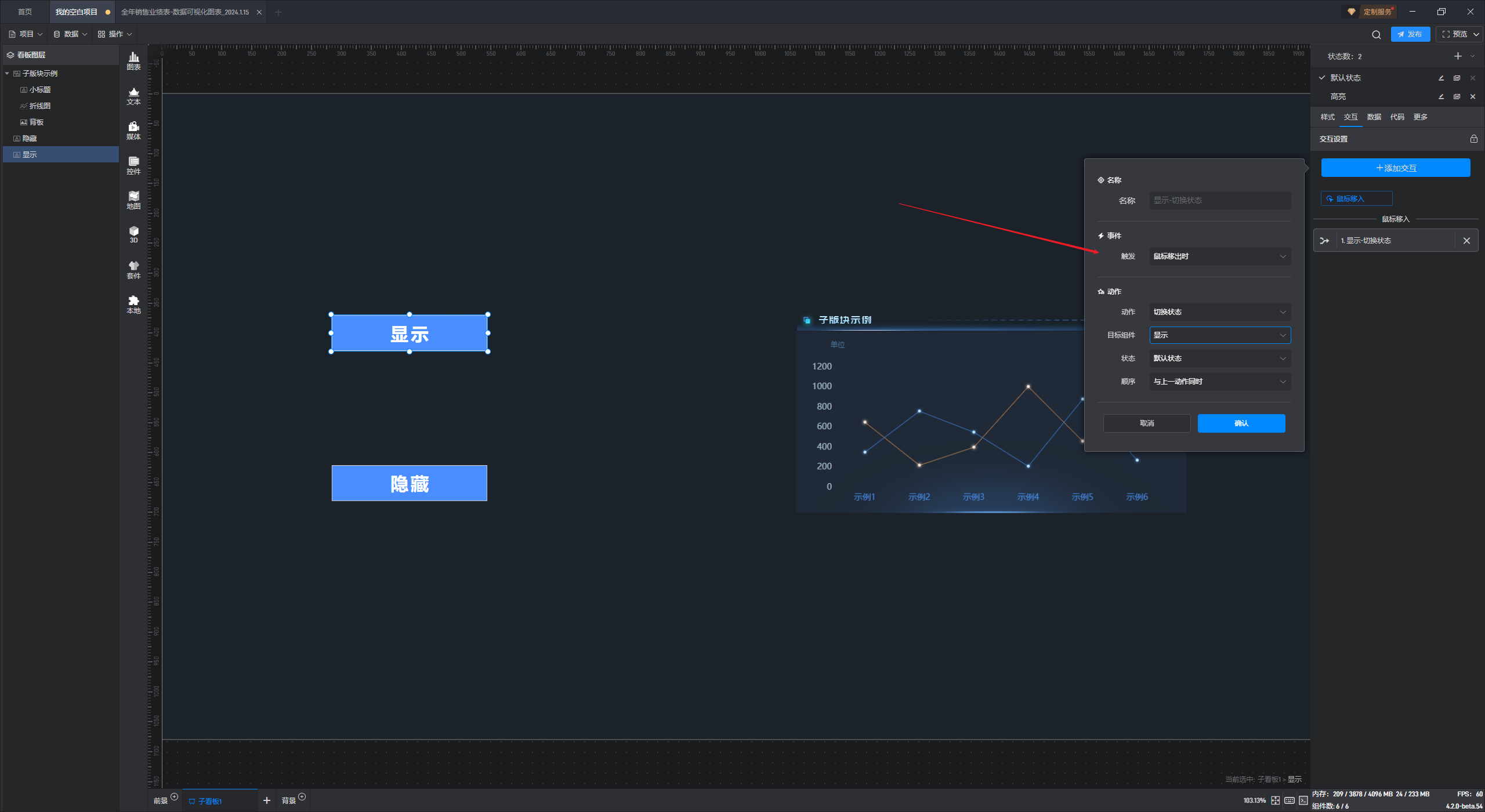Open the 地图 map components panel

point(133,200)
